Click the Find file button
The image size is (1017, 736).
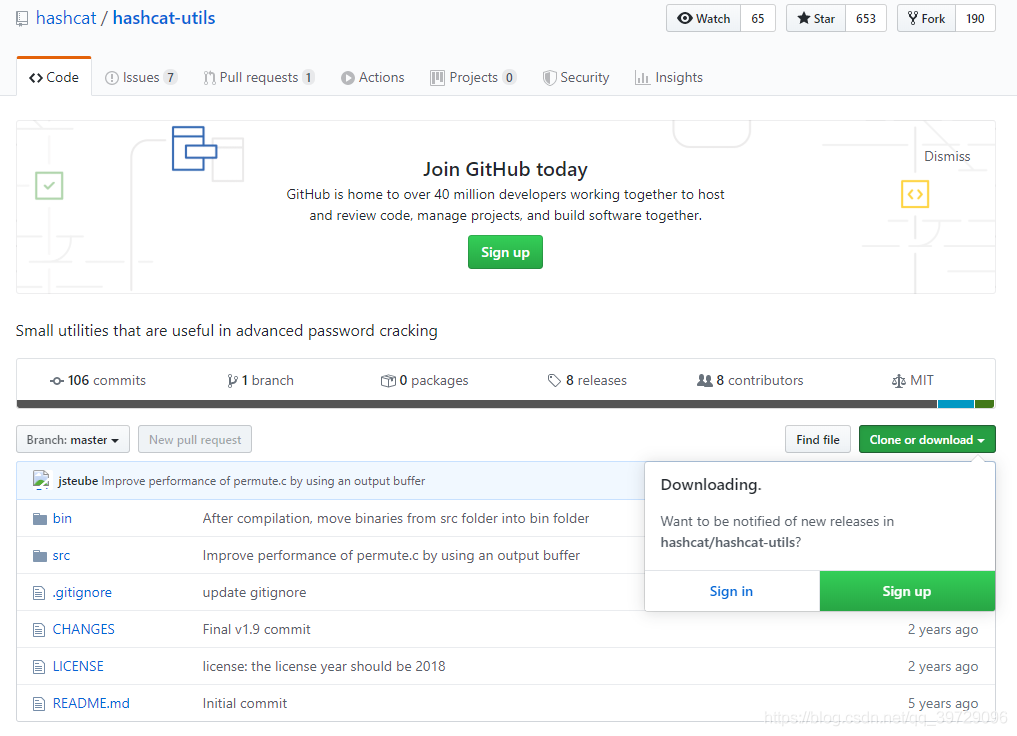click(818, 440)
